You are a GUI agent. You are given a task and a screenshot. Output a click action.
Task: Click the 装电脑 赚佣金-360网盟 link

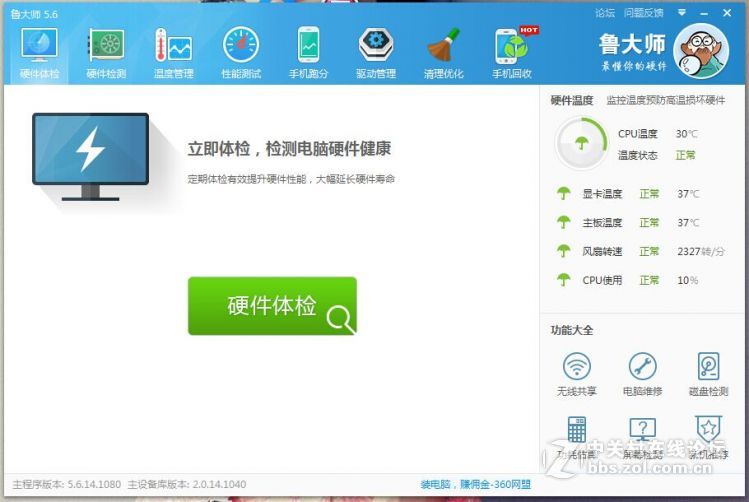tap(476, 484)
